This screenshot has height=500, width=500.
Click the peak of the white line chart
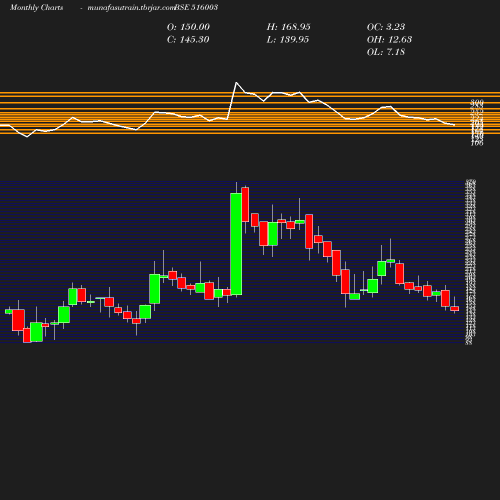(x=236, y=82)
